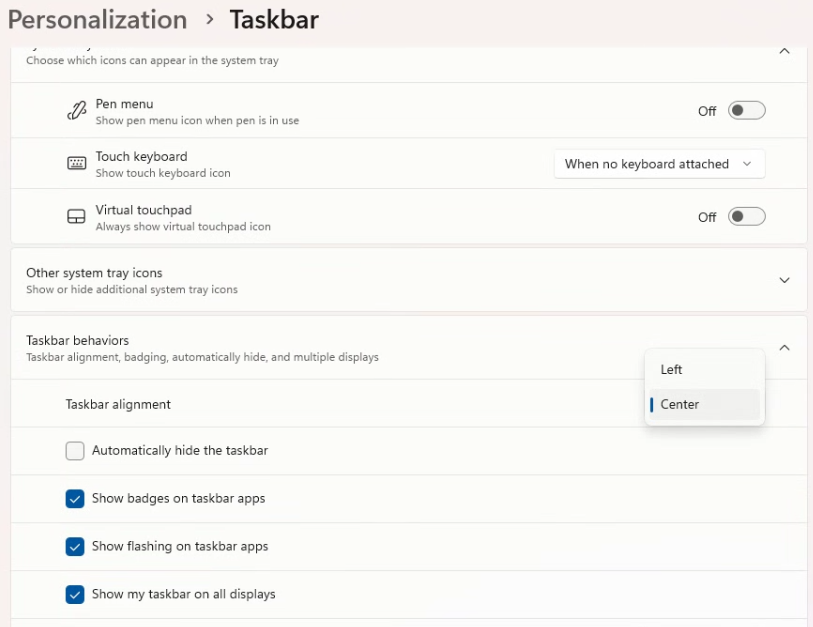Image resolution: width=813 pixels, height=627 pixels.
Task: Click the Taskbar behaviors heading
Action: point(77,341)
